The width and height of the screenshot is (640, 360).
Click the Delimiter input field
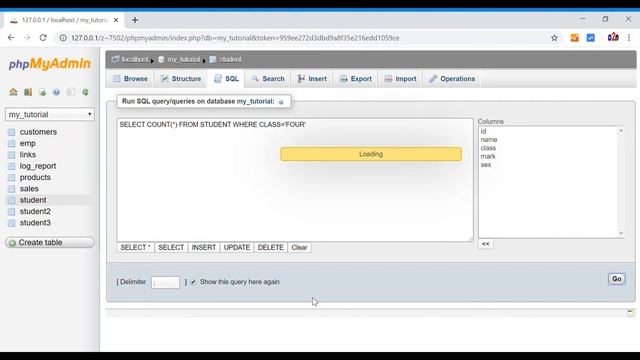[x=165, y=282]
